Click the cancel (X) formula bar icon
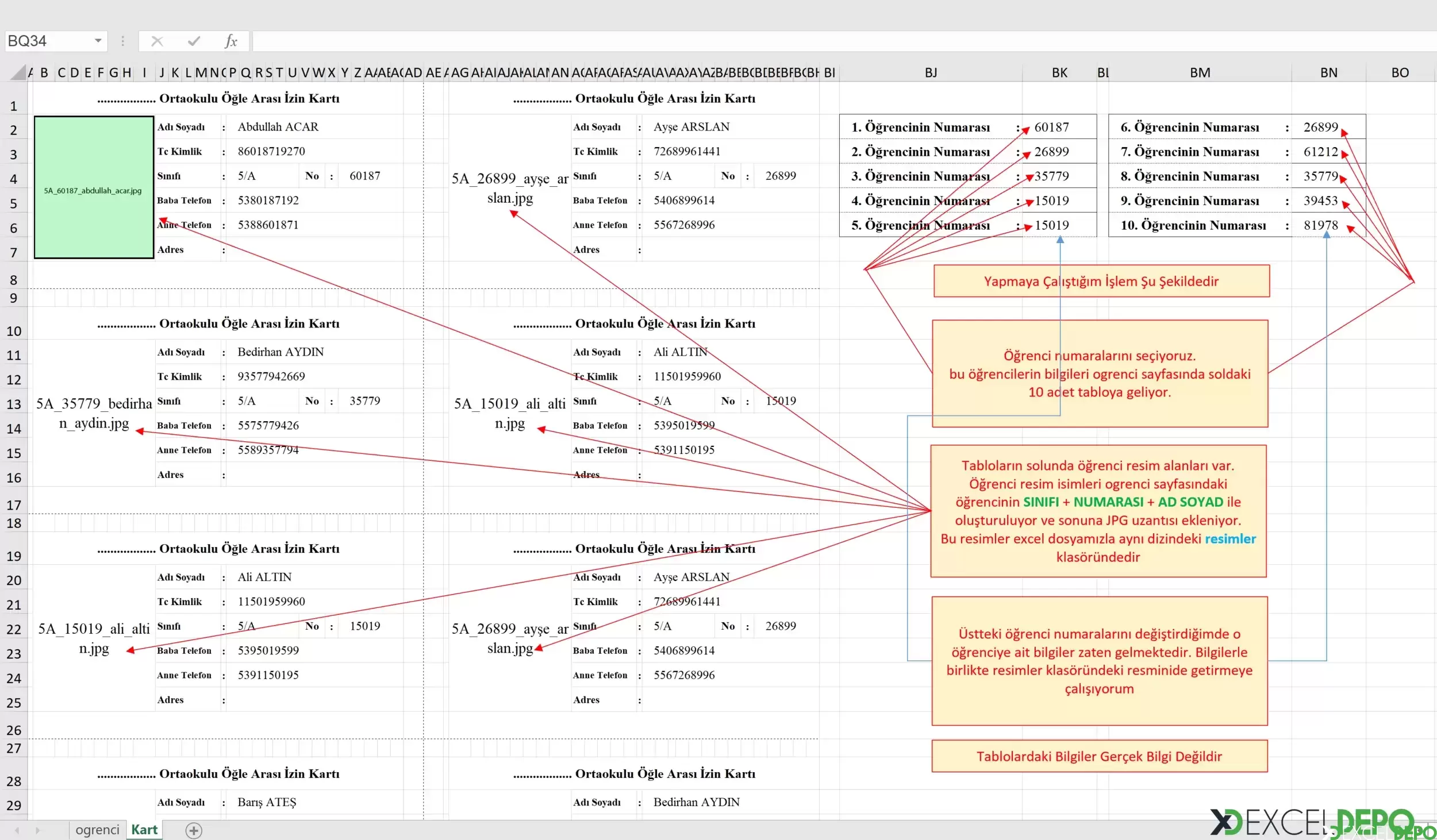 pyautogui.click(x=157, y=41)
